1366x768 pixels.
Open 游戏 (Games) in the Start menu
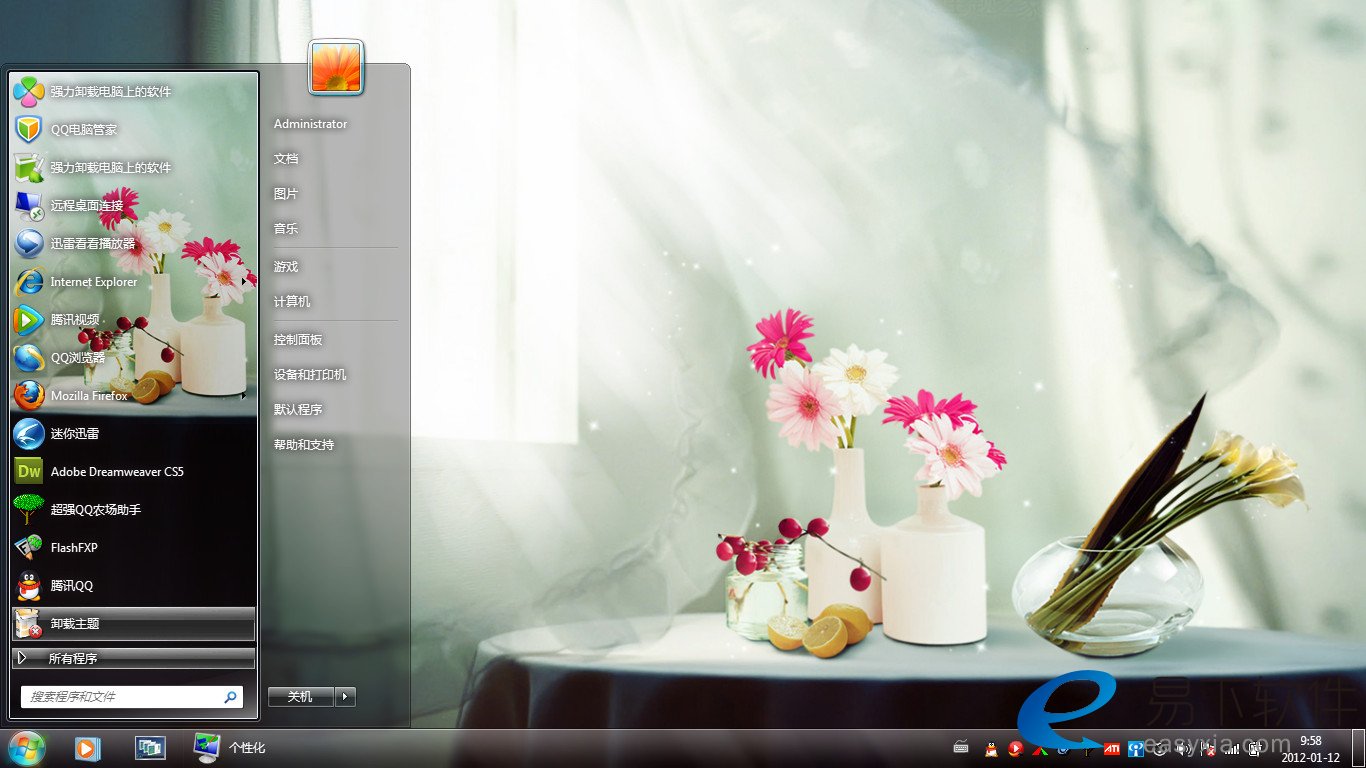286,267
